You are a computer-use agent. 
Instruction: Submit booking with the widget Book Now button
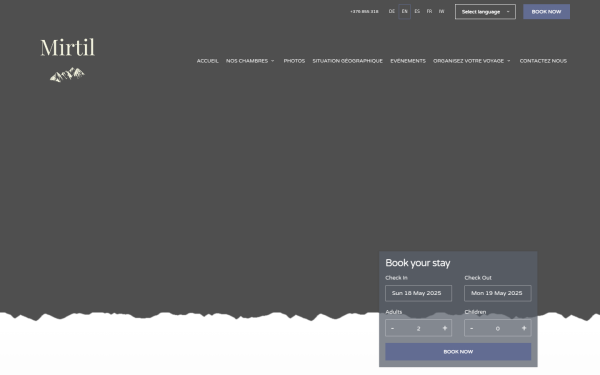[x=458, y=352]
